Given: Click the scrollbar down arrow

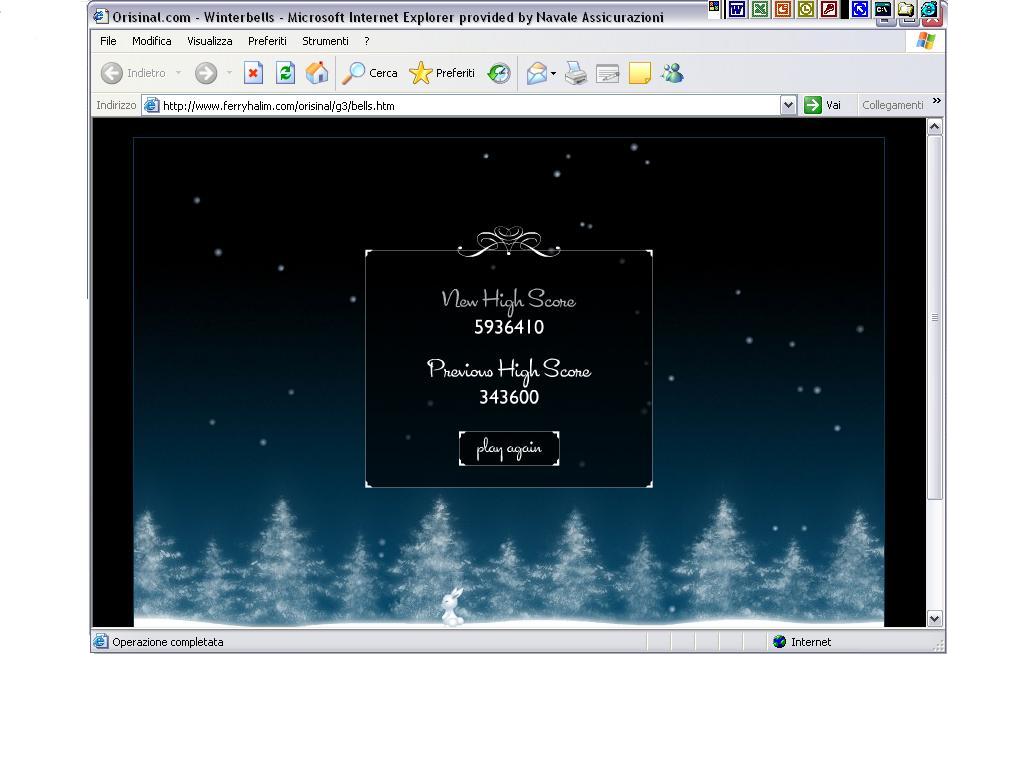Looking at the screenshot, I should point(935,618).
